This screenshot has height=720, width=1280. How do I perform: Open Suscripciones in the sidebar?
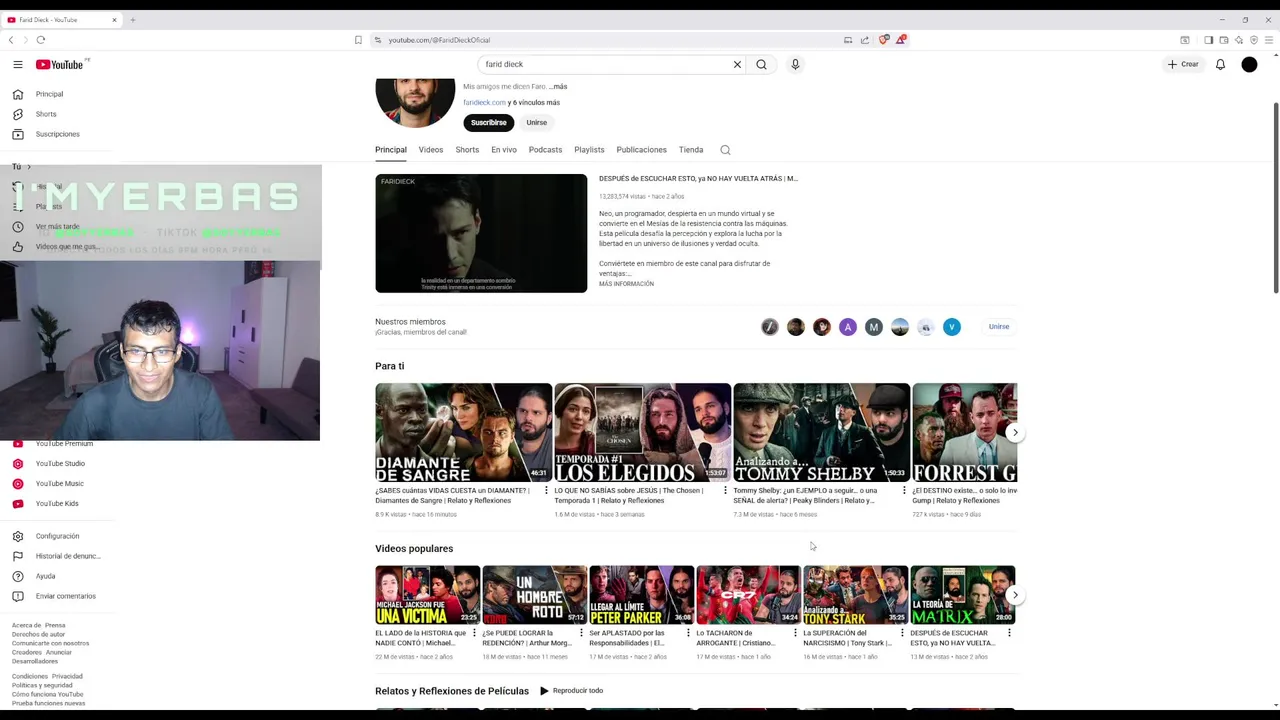coord(57,134)
